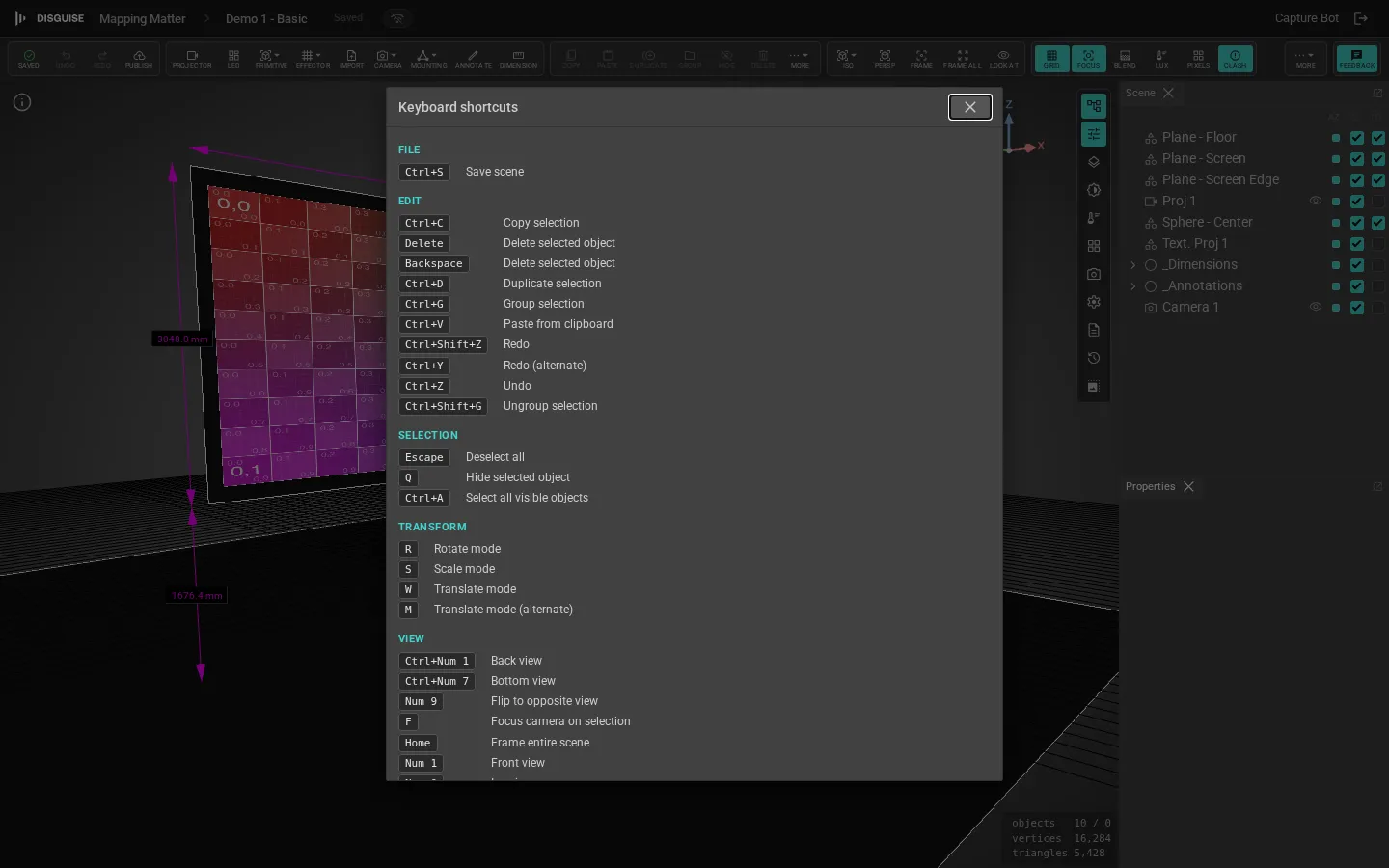Open the Import tool
Viewport: 1389px width, 868px height.
coord(351,59)
